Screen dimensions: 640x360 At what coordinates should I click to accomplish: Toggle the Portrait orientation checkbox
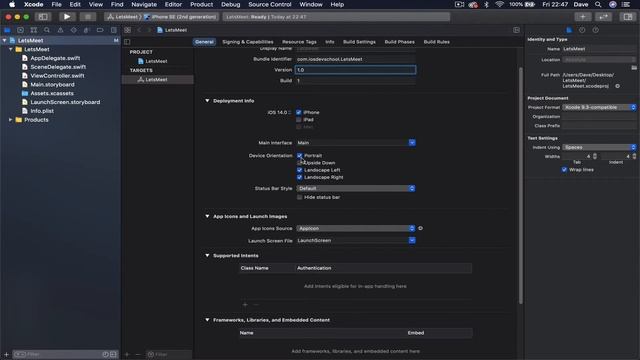click(300, 156)
